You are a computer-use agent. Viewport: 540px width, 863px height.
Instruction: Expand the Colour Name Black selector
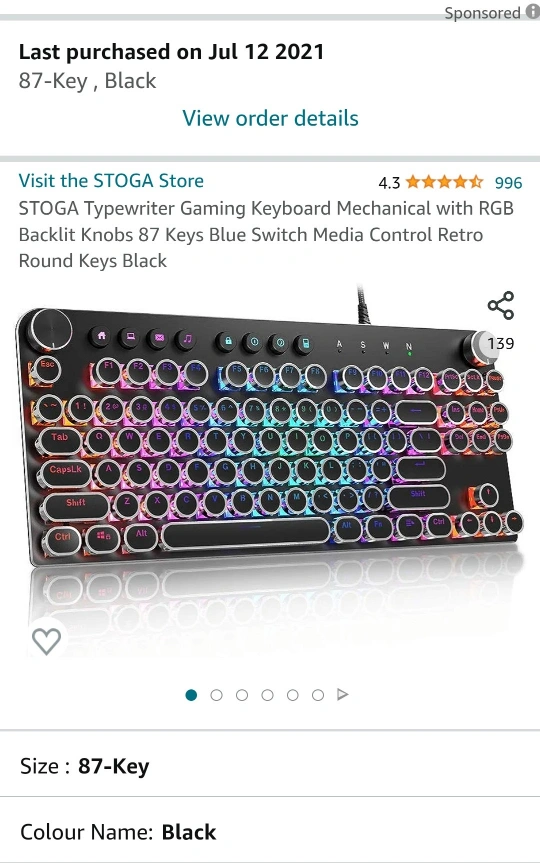pos(270,830)
